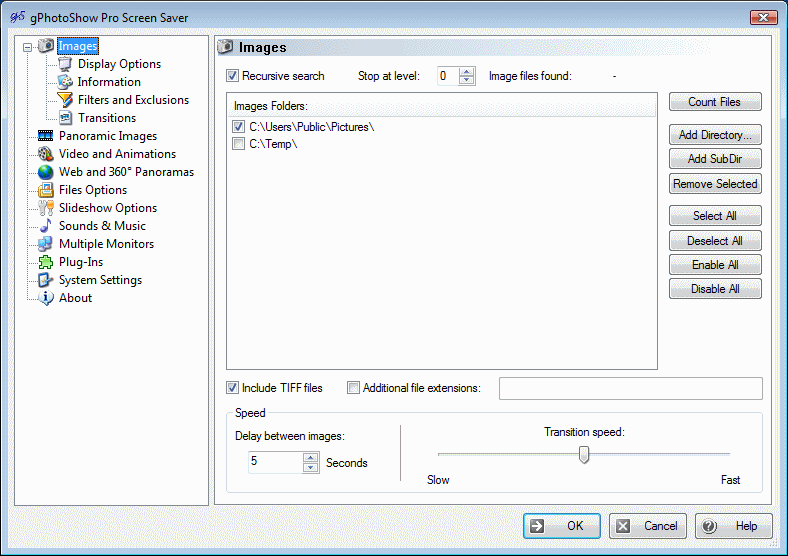This screenshot has height=556, width=788.
Task: Click the camera icon beside Images in the tree
Action: click(46, 46)
